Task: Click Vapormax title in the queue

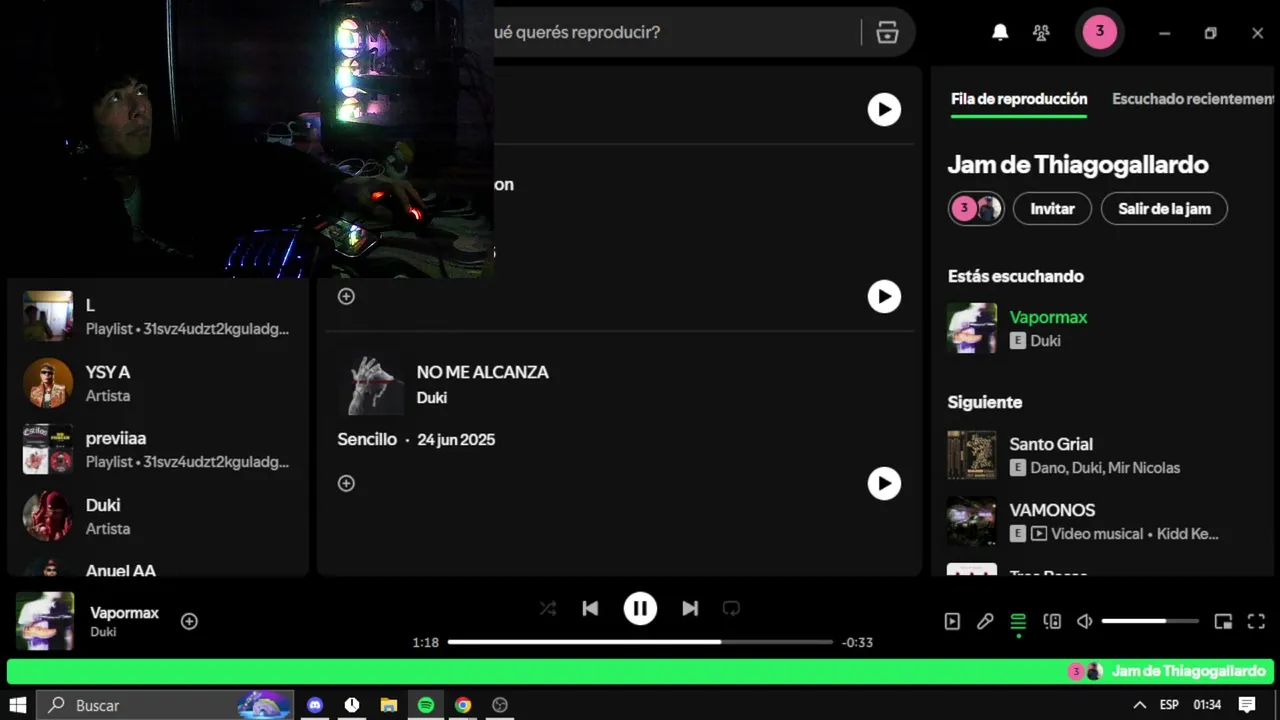Action: click(x=1048, y=317)
